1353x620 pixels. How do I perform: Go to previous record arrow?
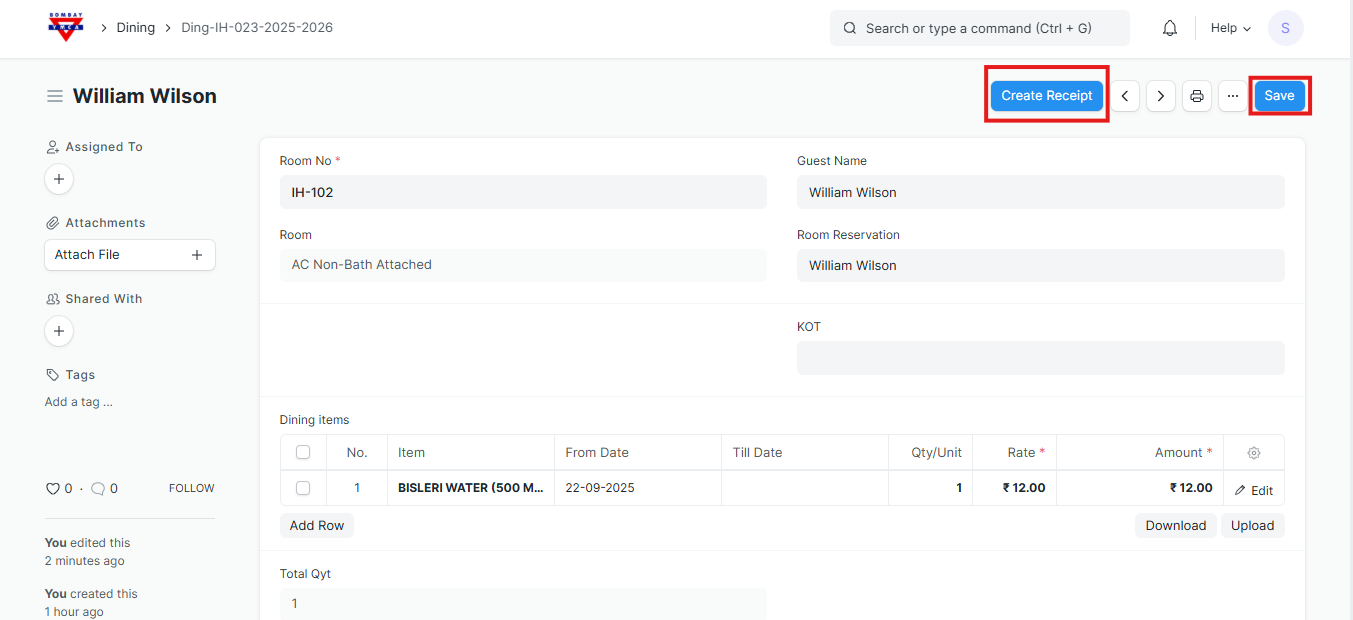tap(1125, 96)
